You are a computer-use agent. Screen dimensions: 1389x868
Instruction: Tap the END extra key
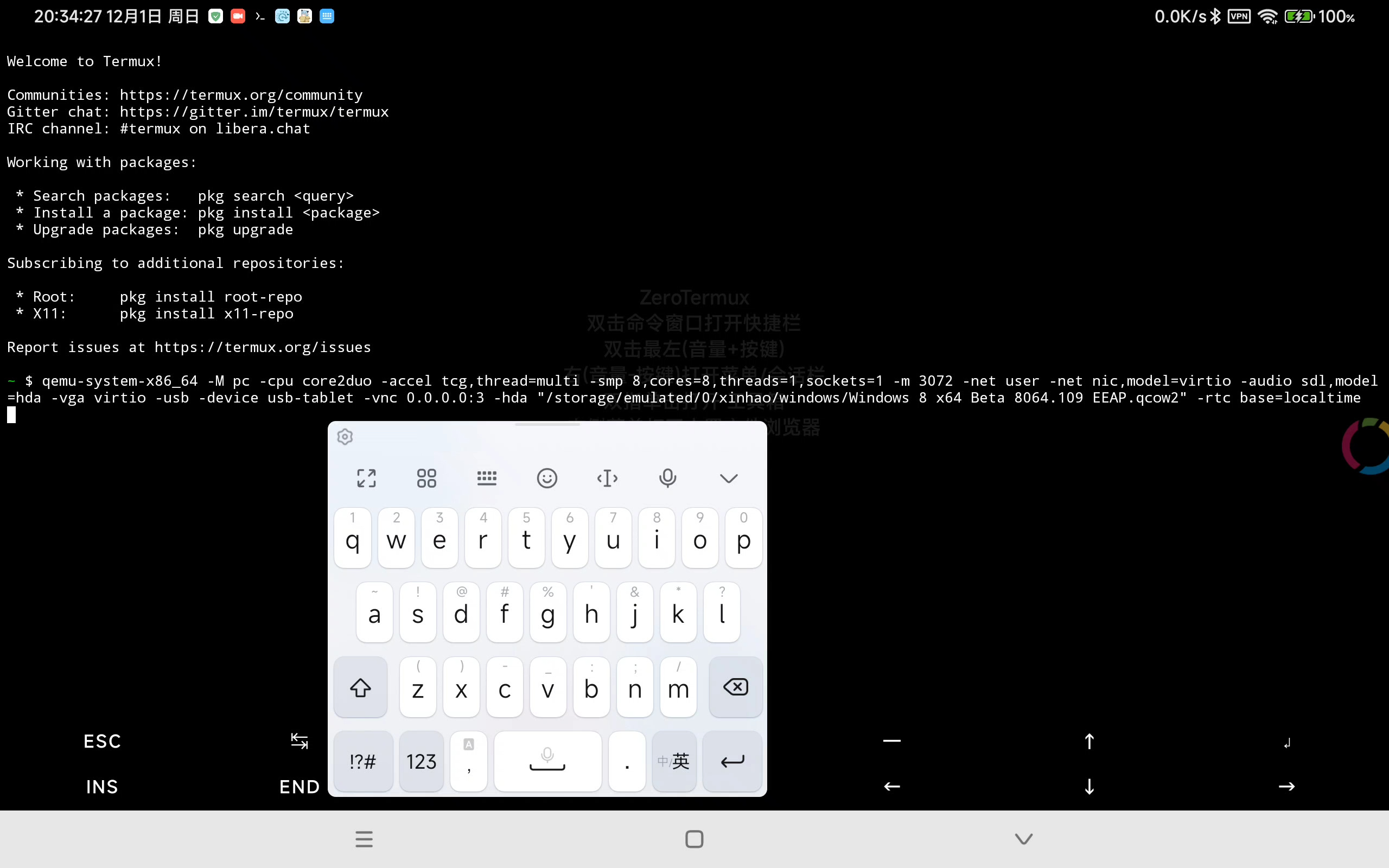299,787
